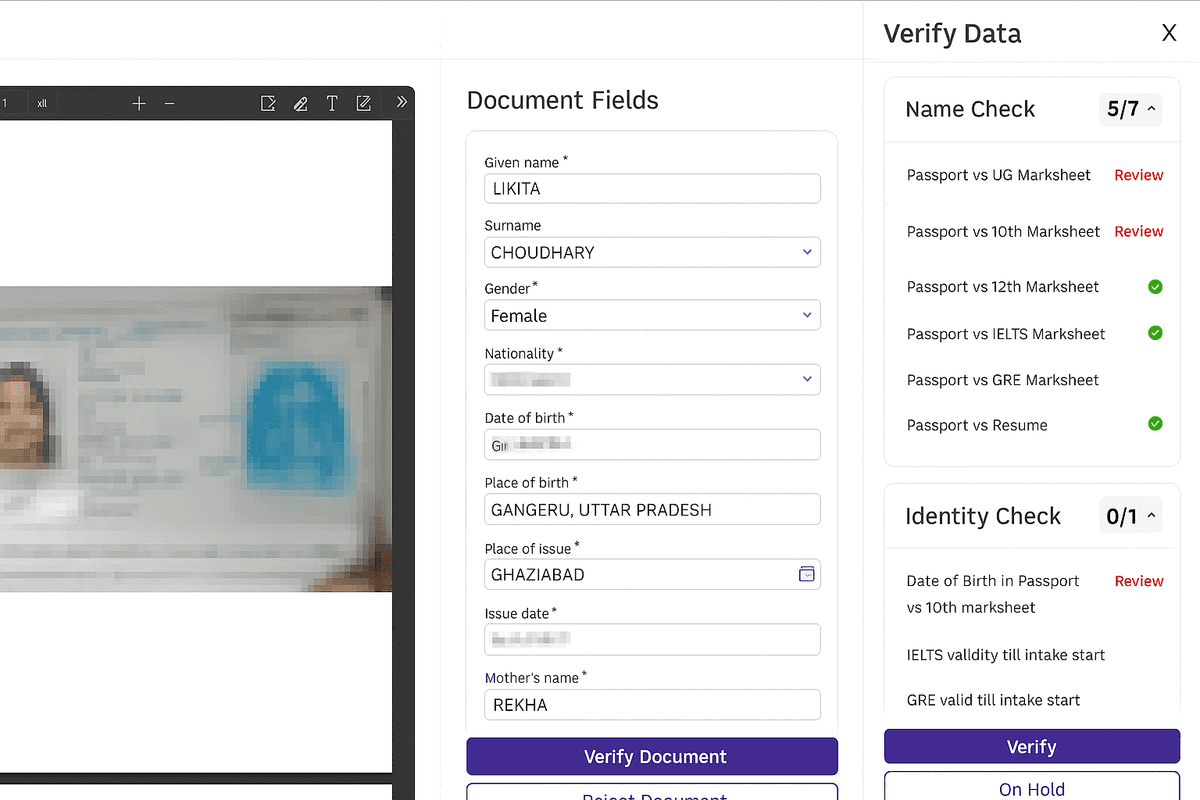Click the Verify Document button
The image size is (1200, 800).
pyautogui.click(x=652, y=756)
